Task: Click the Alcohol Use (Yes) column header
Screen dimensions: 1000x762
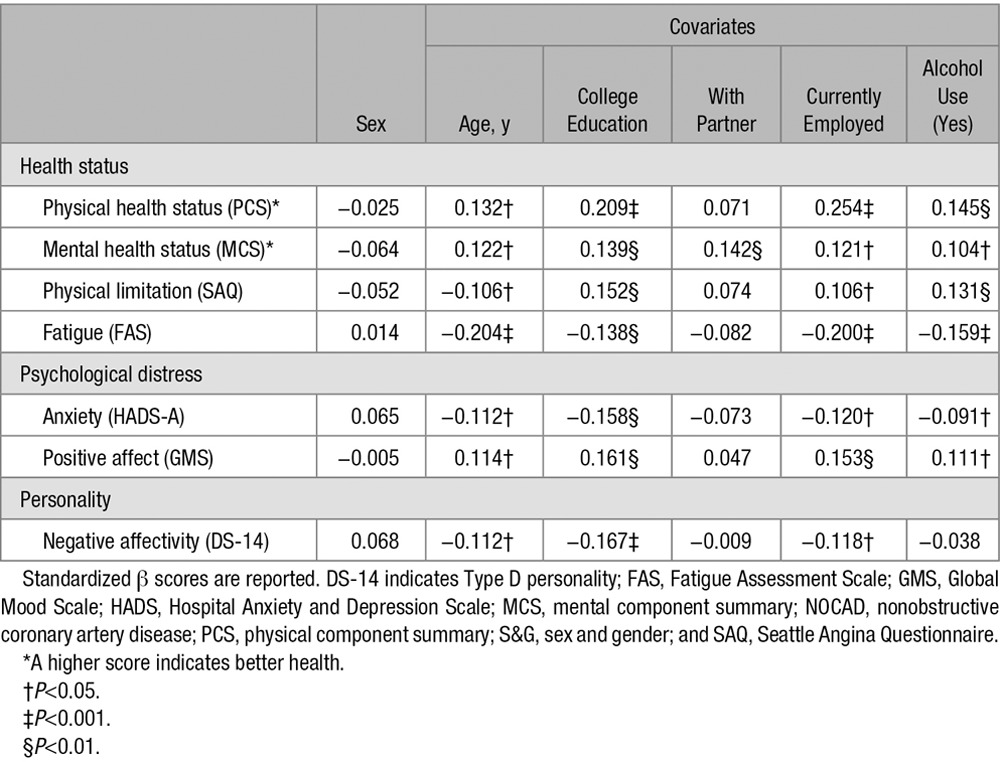Action: [x=952, y=97]
